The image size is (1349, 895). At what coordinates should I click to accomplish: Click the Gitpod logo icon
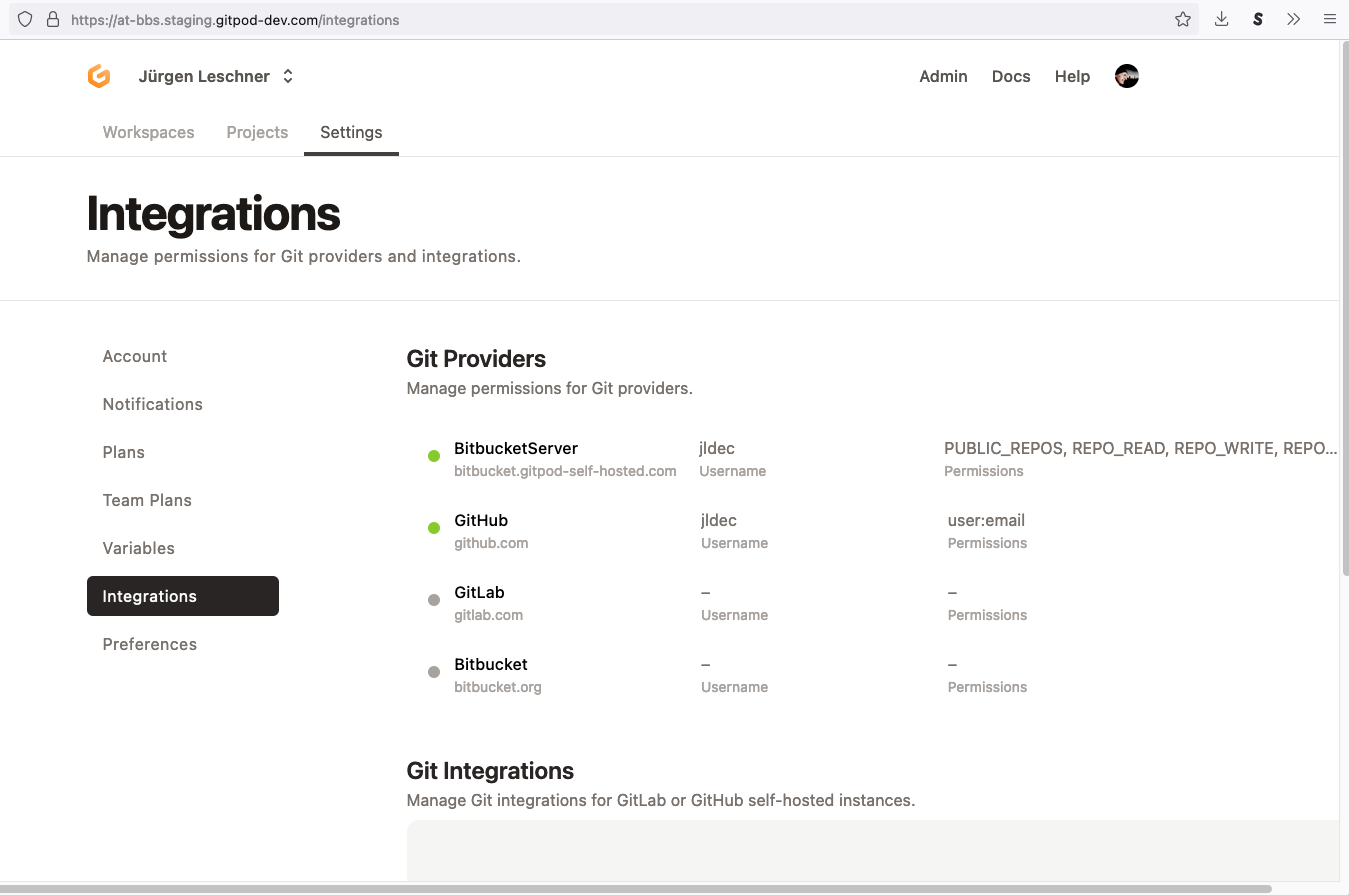pos(98,76)
